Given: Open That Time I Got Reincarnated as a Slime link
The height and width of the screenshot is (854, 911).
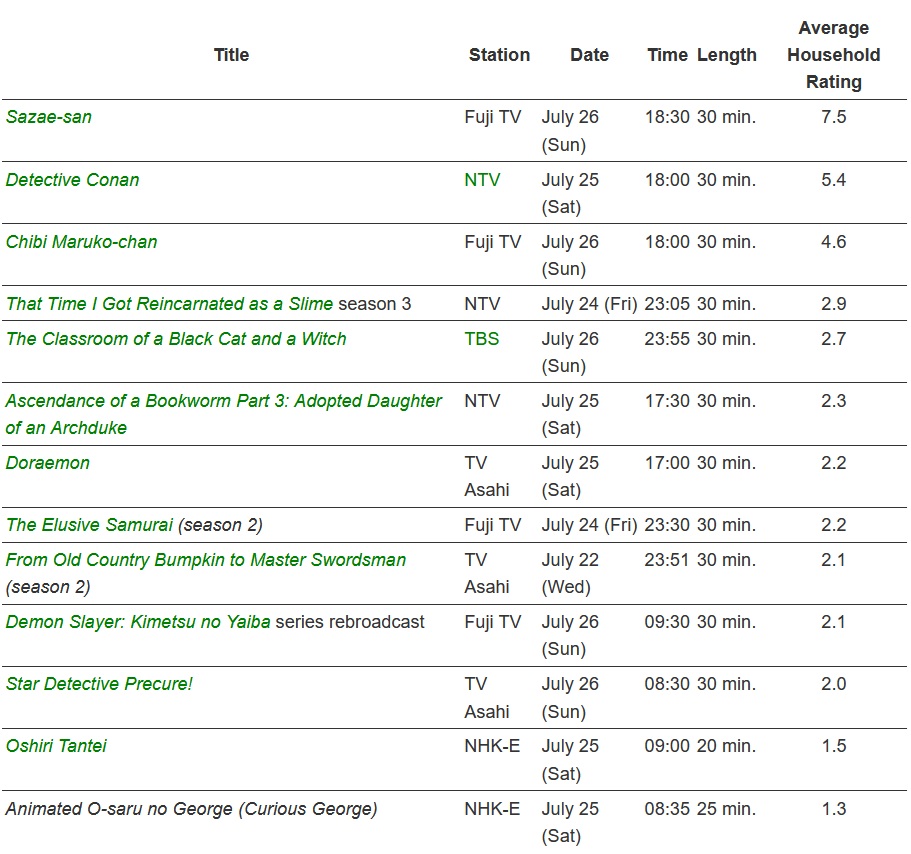Looking at the screenshot, I should (x=170, y=304).
